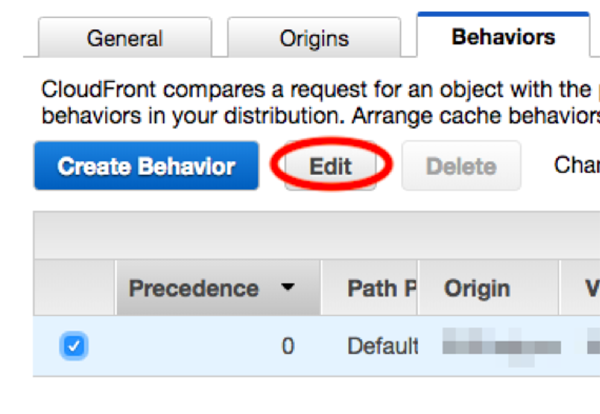Click the grey bar above column headers
This screenshot has width=600, height=414.
tap(316, 236)
